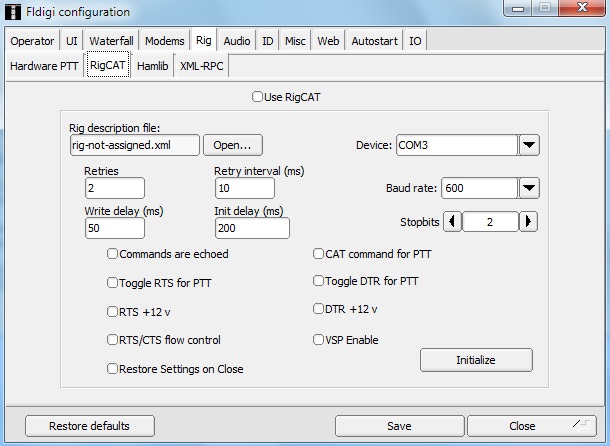Decrease Stopbits with left arrow
Image resolution: width=610 pixels, height=446 pixels.
[451, 222]
